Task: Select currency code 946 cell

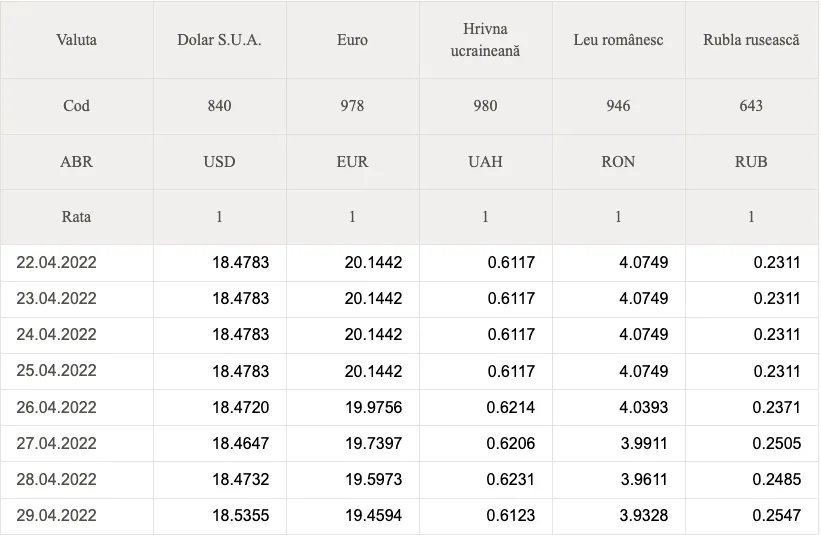Action: pos(618,106)
